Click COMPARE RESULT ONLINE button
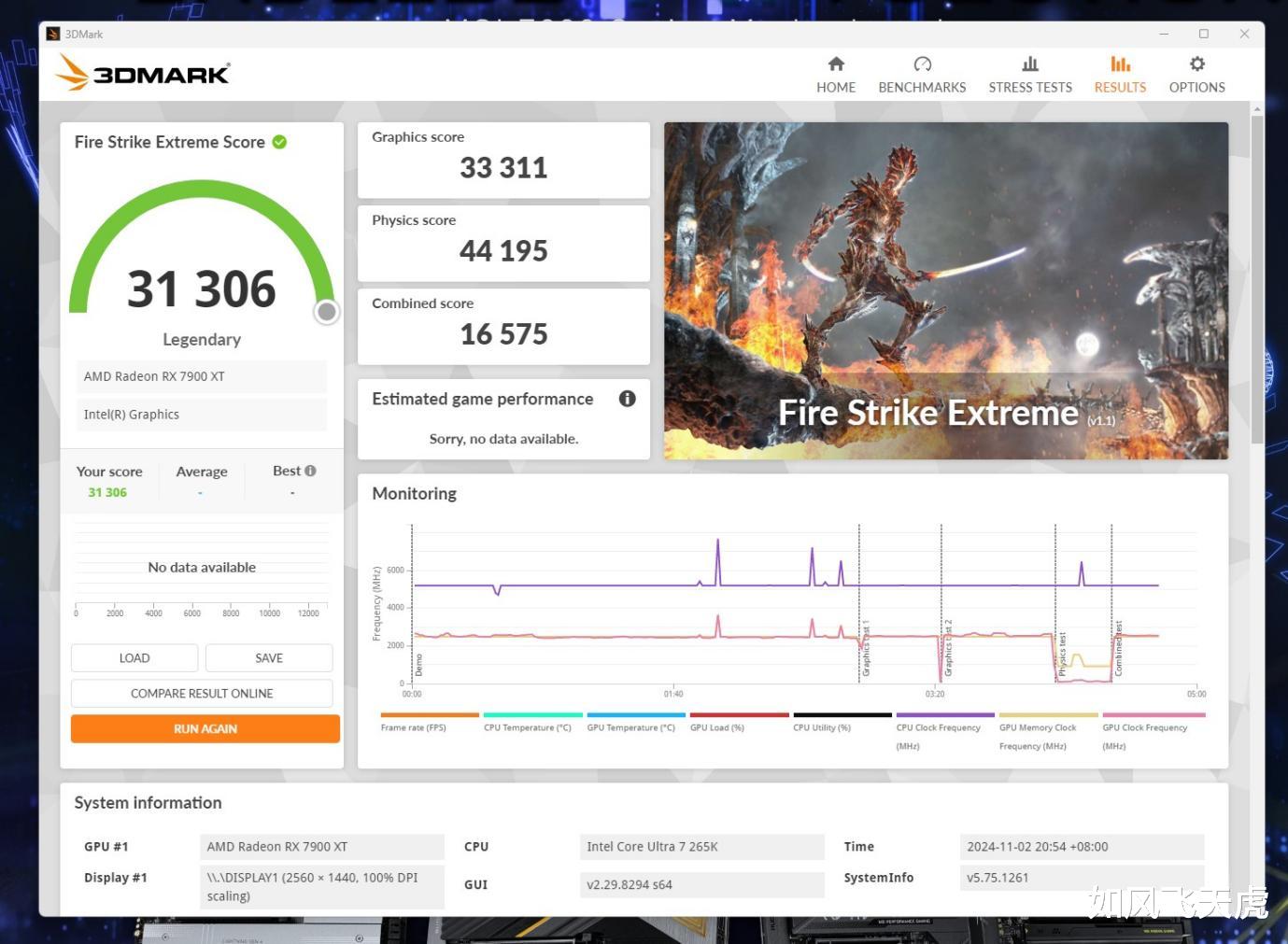 point(202,694)
